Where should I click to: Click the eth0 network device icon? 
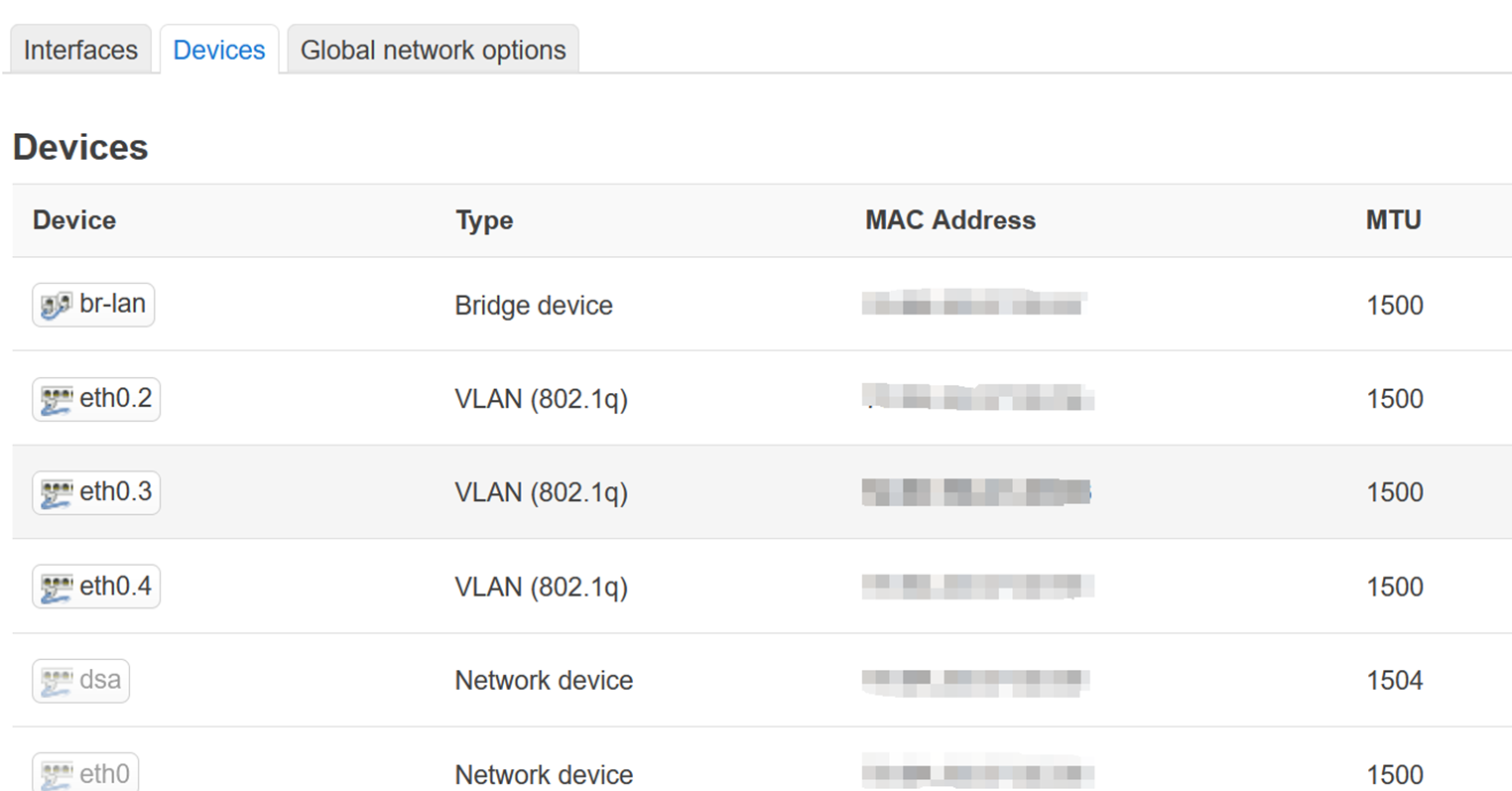tap(57, 774)
